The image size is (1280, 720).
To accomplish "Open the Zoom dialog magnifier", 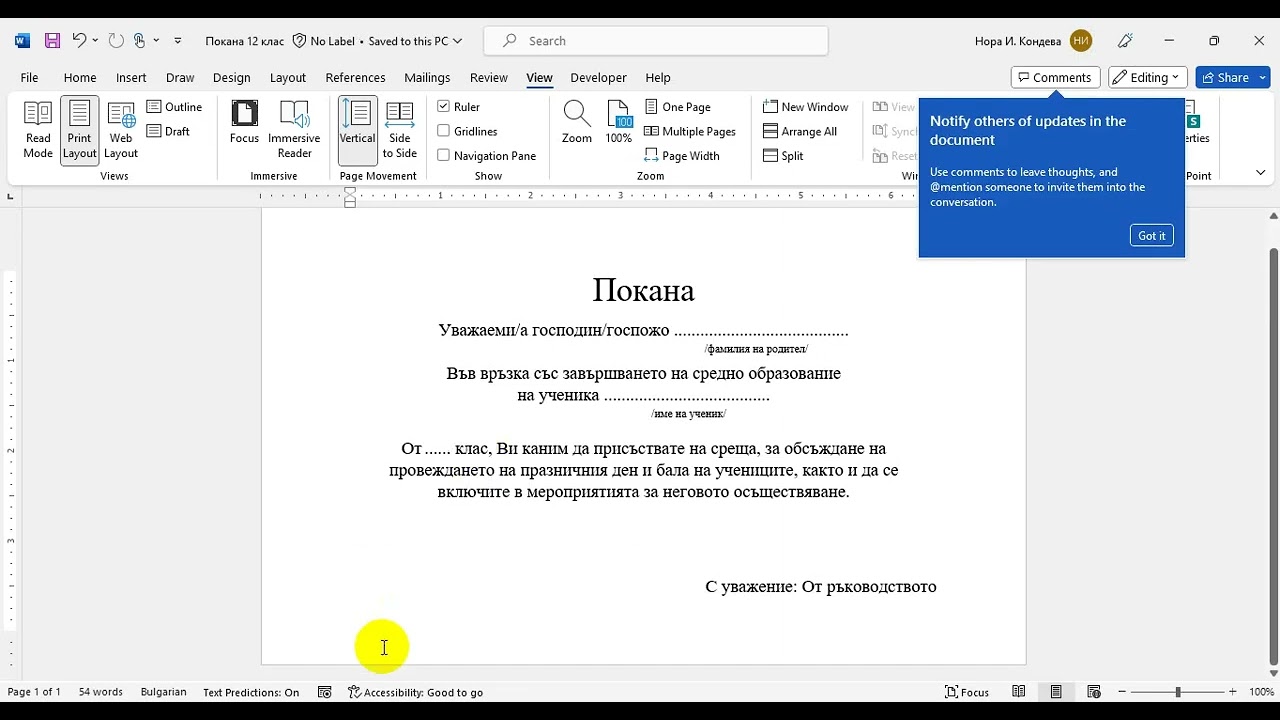I will pos(576,123).
